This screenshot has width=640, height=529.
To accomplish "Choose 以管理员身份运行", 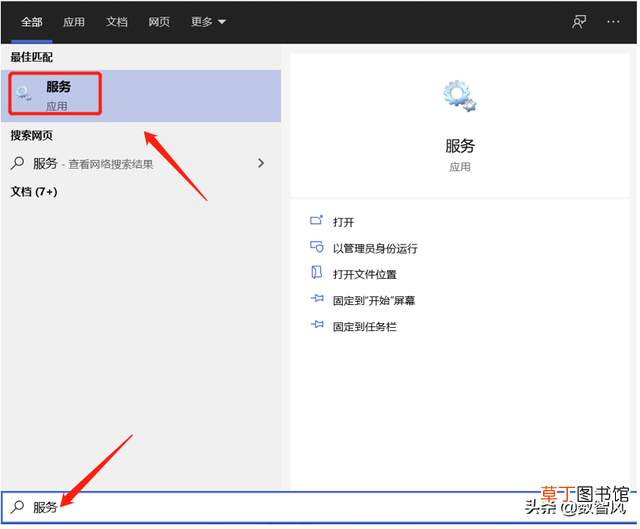I will pos(375,248).
